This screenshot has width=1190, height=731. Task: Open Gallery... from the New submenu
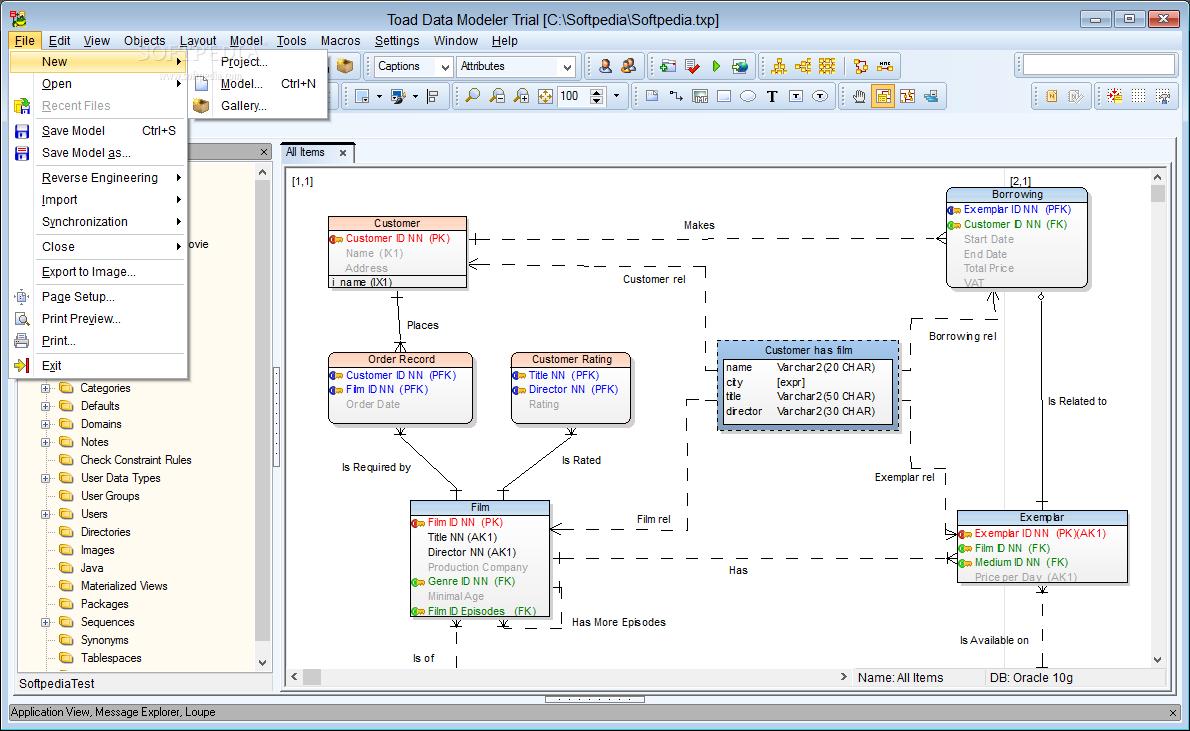tap(258, 106)
